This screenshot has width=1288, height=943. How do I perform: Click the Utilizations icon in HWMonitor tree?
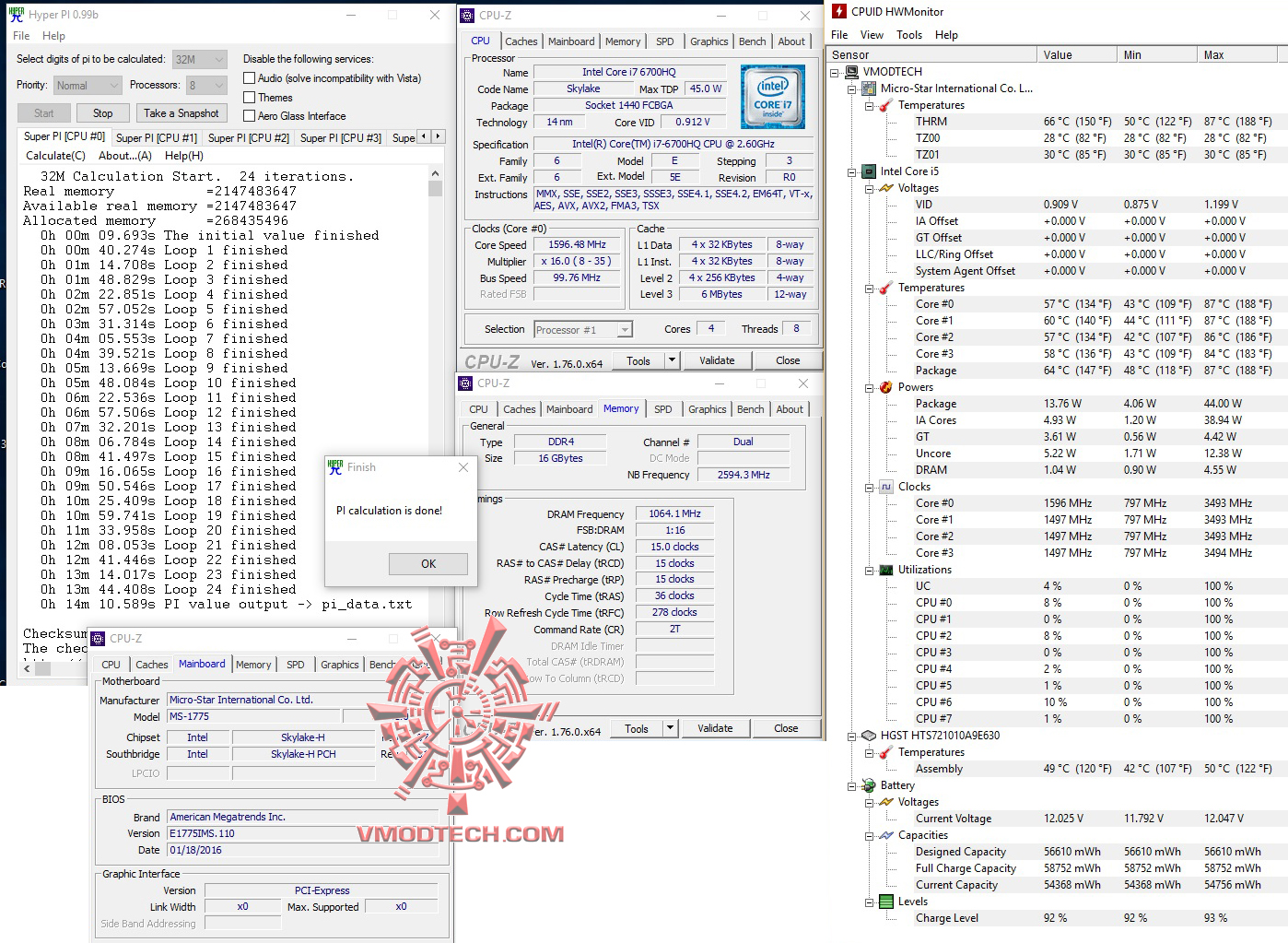click(886, 570)
